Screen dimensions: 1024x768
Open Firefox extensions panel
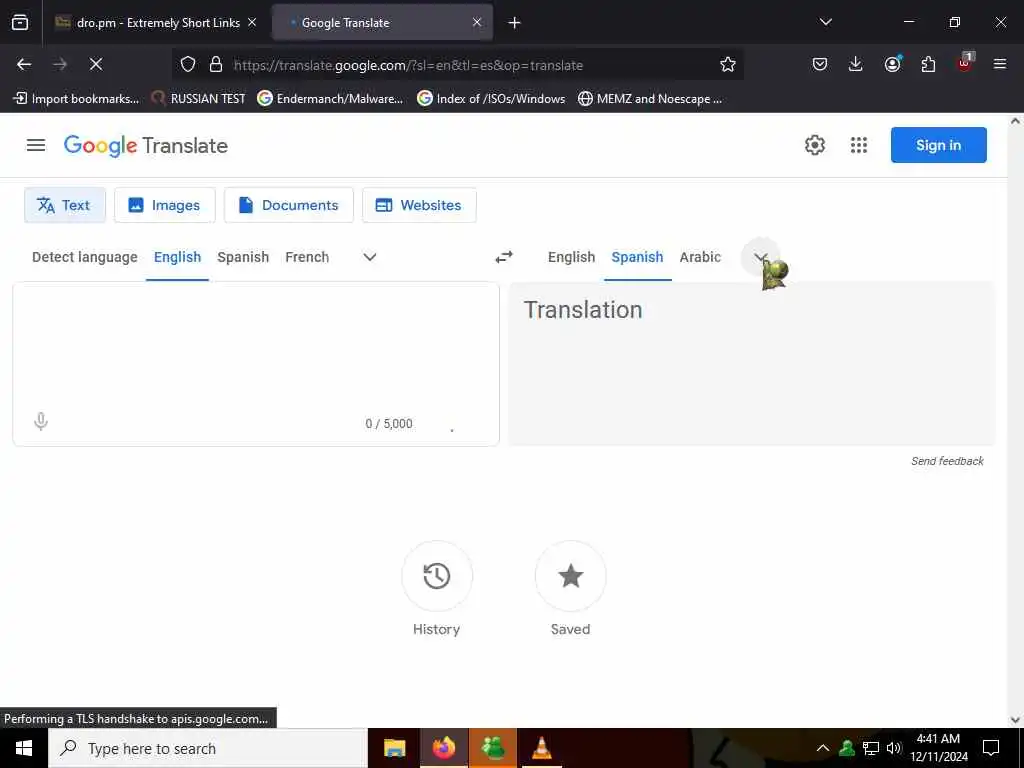pyautogui.click(x=928, y=64)
